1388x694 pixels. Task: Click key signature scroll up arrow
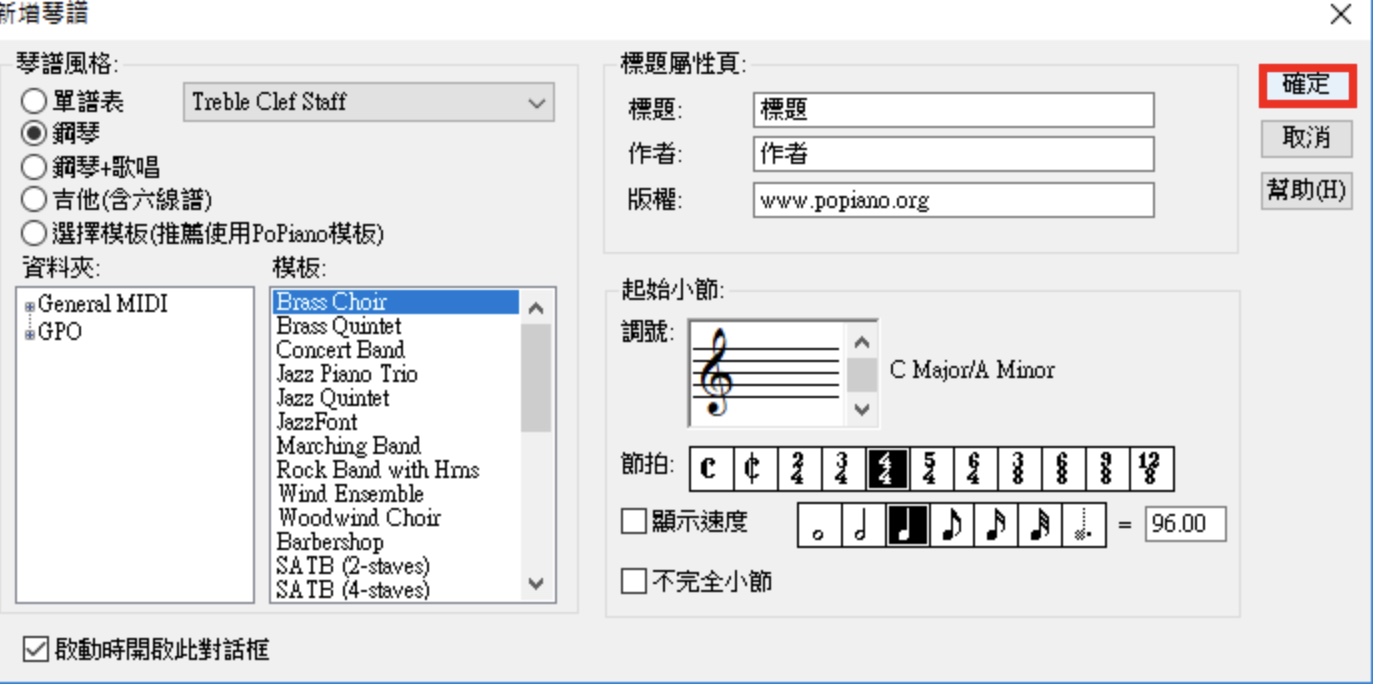(x=862, y=341)
